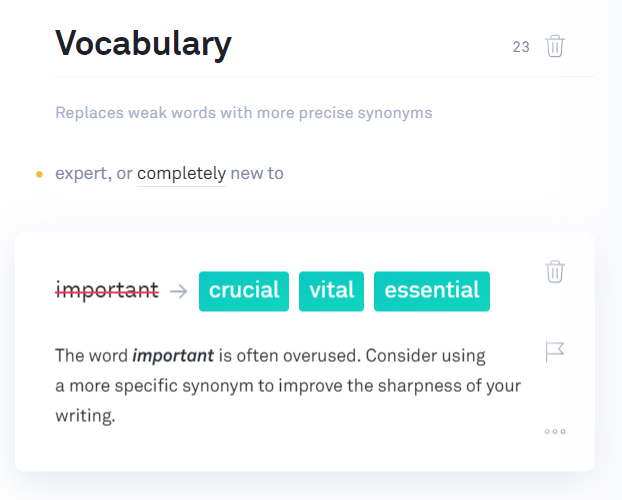Click the trash icon beside the 23 count
Screen dimensions: 622x500
555,46
